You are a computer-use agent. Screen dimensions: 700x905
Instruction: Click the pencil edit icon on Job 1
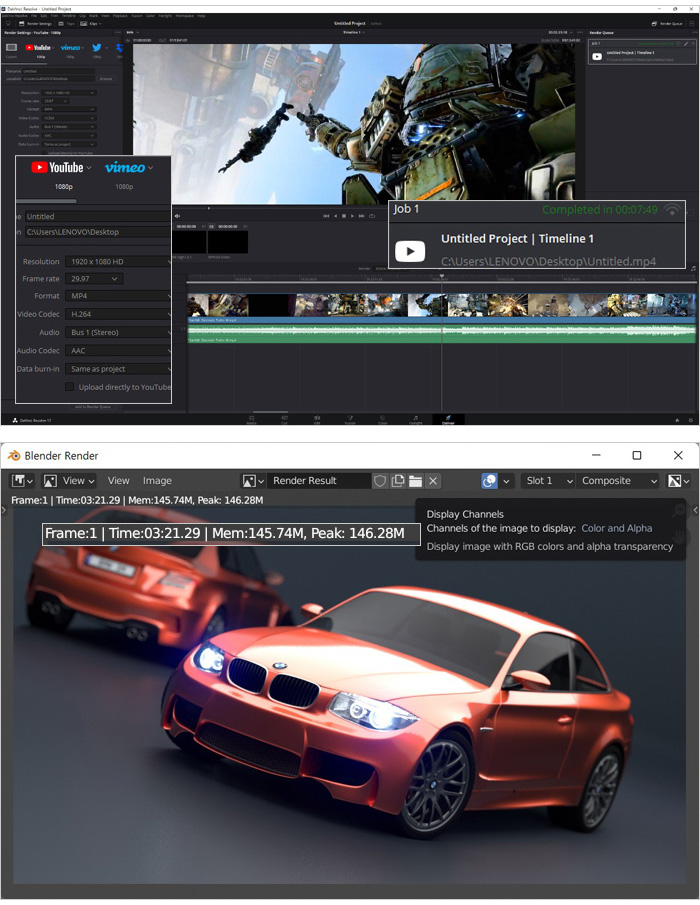686,44
